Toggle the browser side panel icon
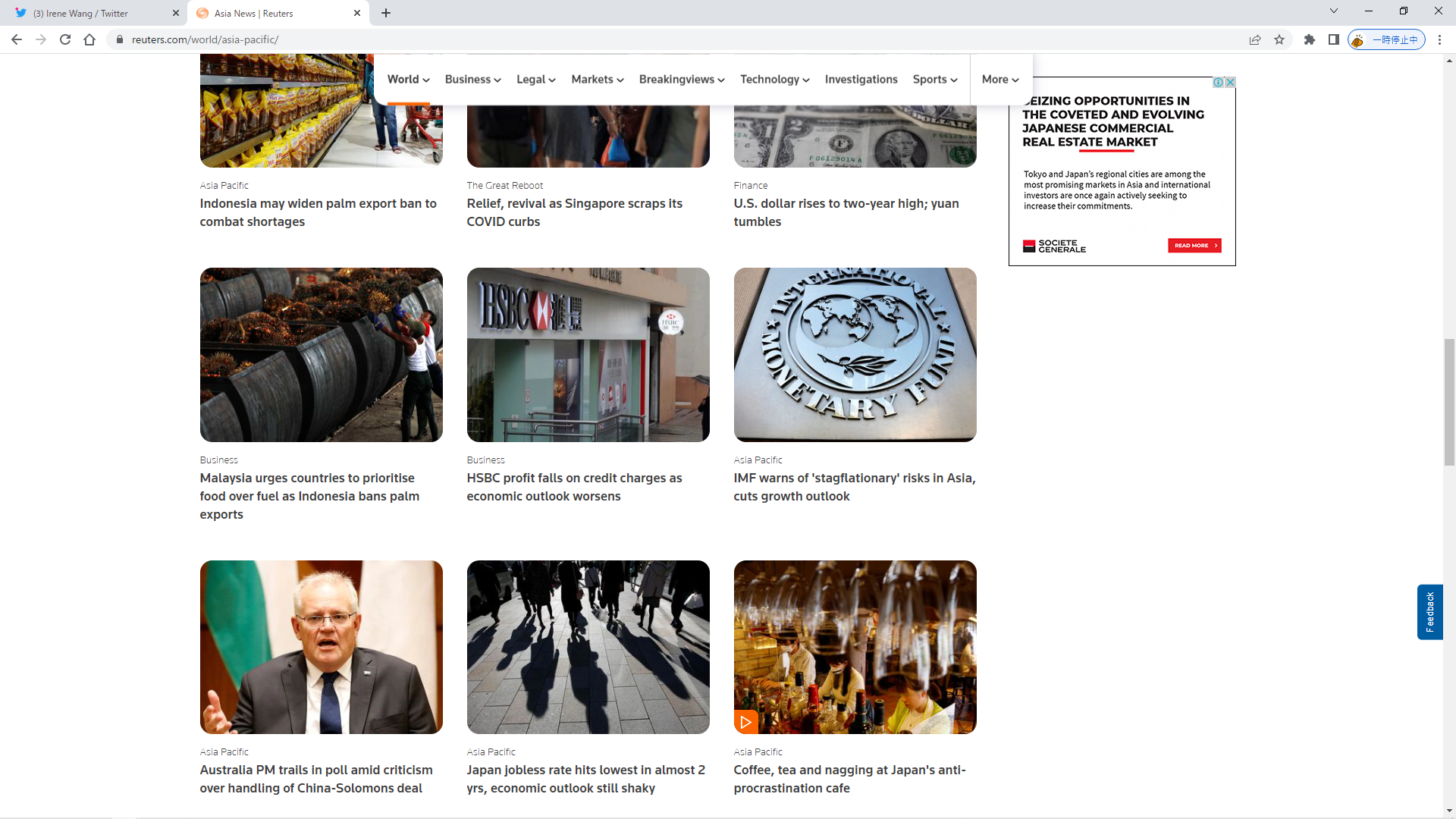Viewport: 1456px width, 819px height. pos(1333,39)
